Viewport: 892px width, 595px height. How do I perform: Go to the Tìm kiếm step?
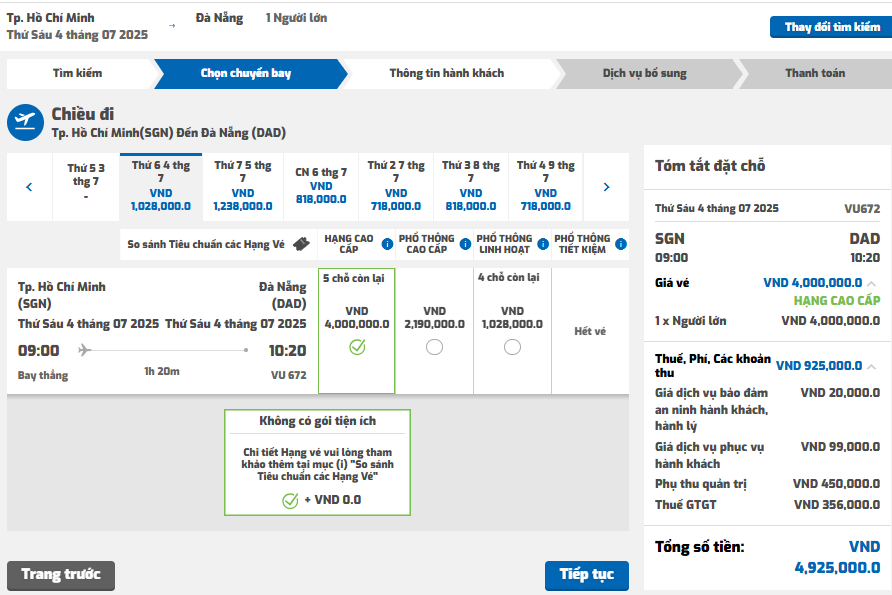coord(77,73)
